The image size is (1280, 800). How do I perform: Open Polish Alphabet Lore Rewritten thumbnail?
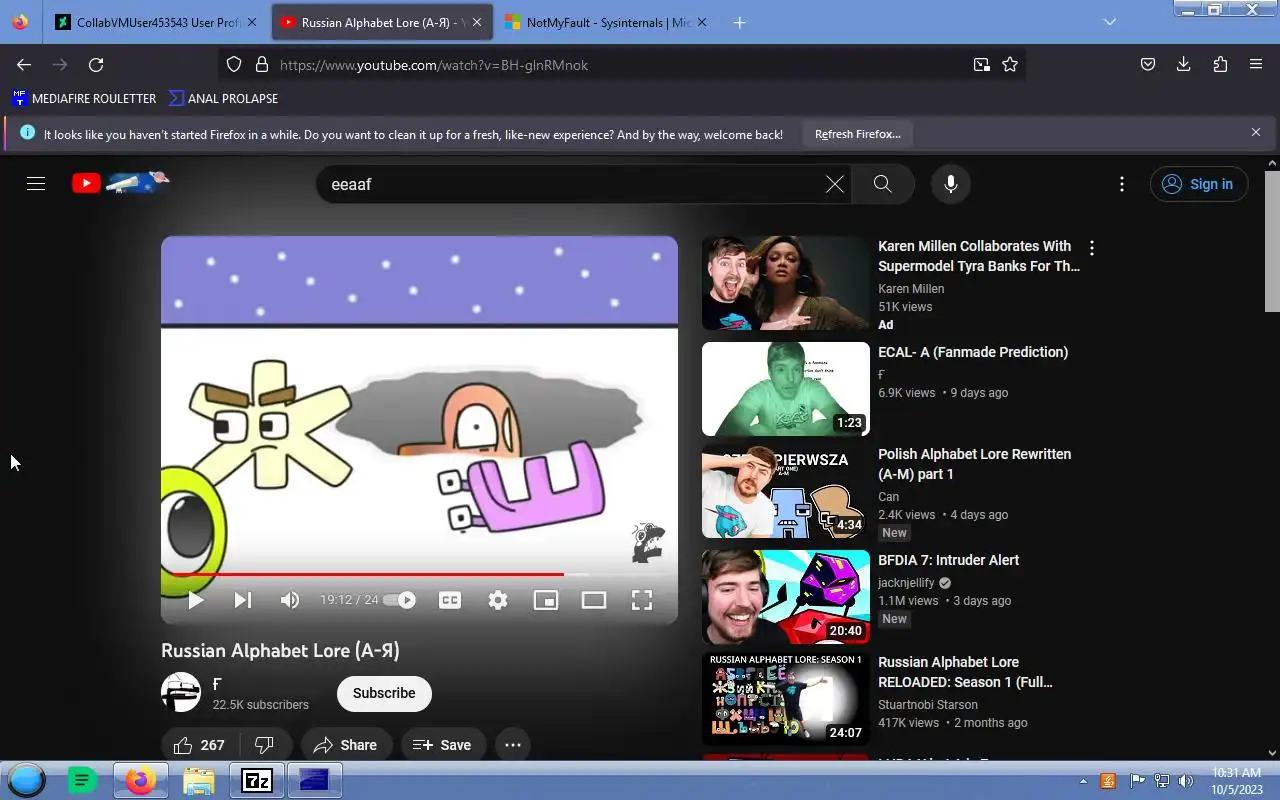click(x=786, y=491)
